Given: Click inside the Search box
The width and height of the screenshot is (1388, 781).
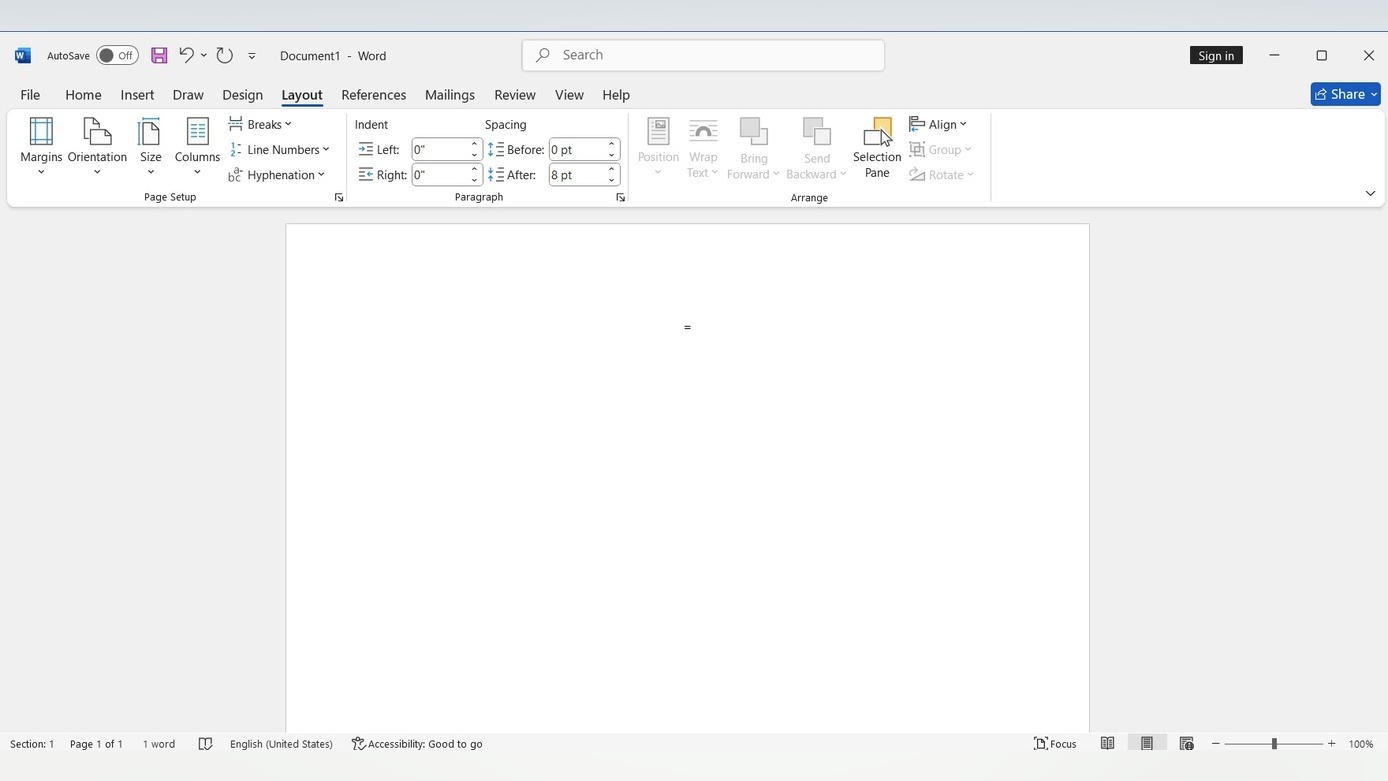Looking at the screenshot, I should tap(703, 55).
